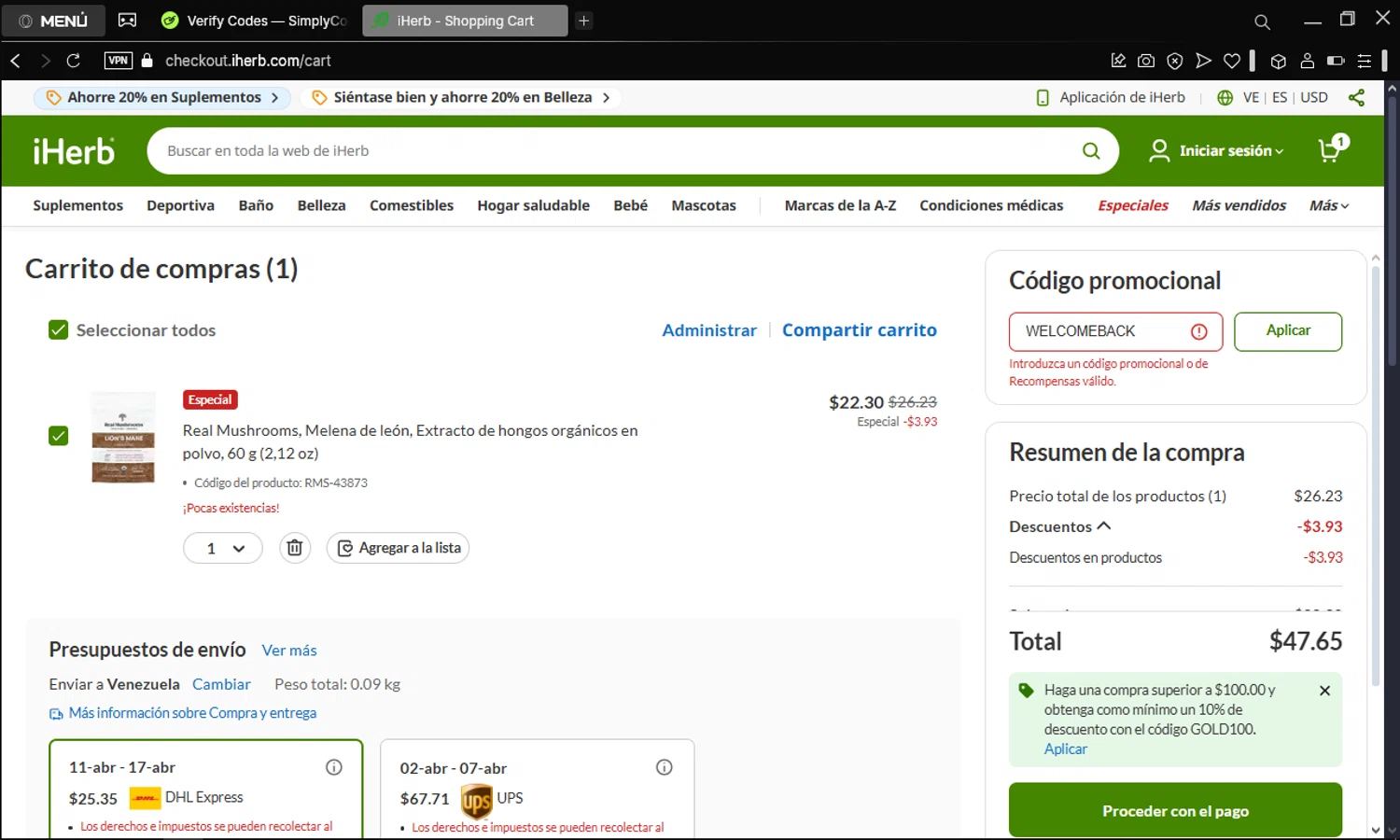Viewport: 1400px width, 840px height.
Task: Open the info icon on the DHL Express card
Action: (333, 767)
